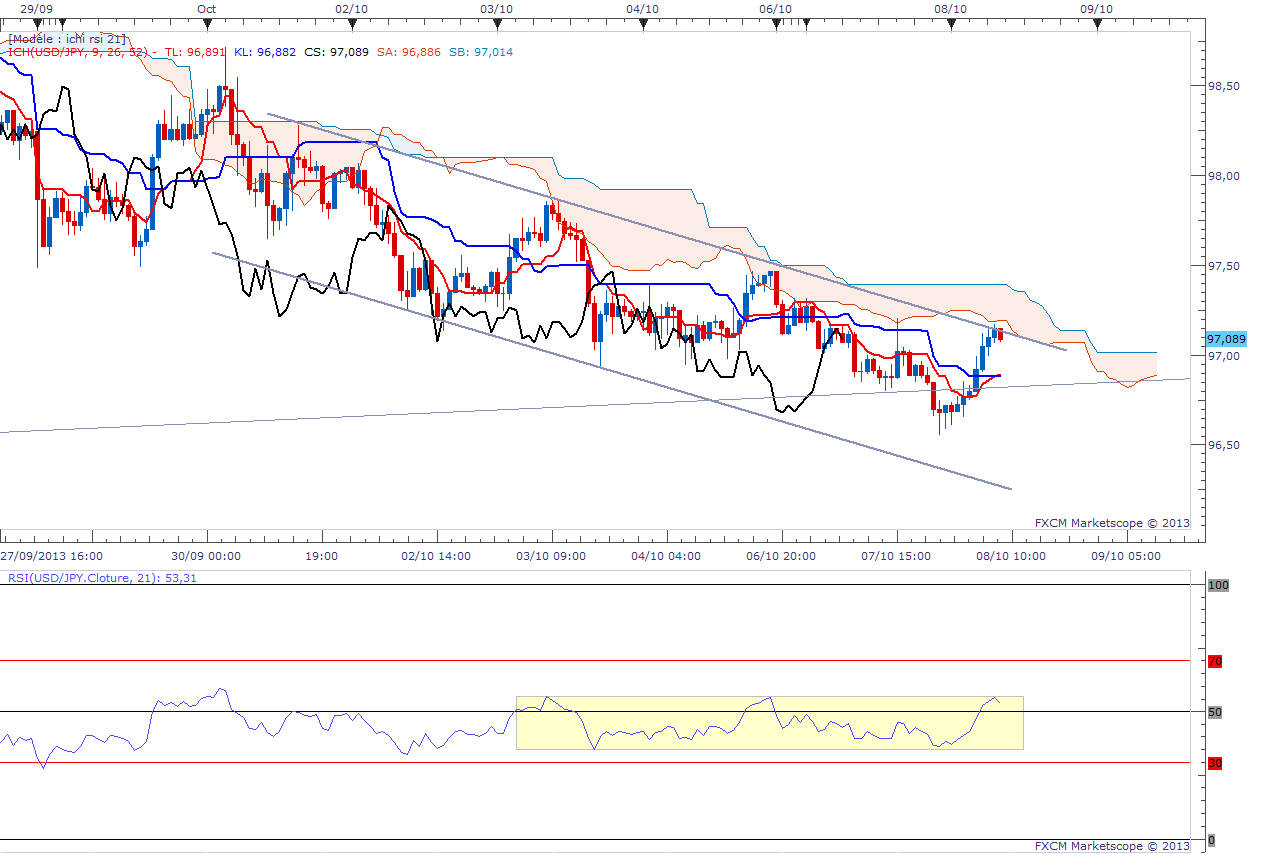Click the SB: 97,014 Senkou B value

click(x=481, y=52)
